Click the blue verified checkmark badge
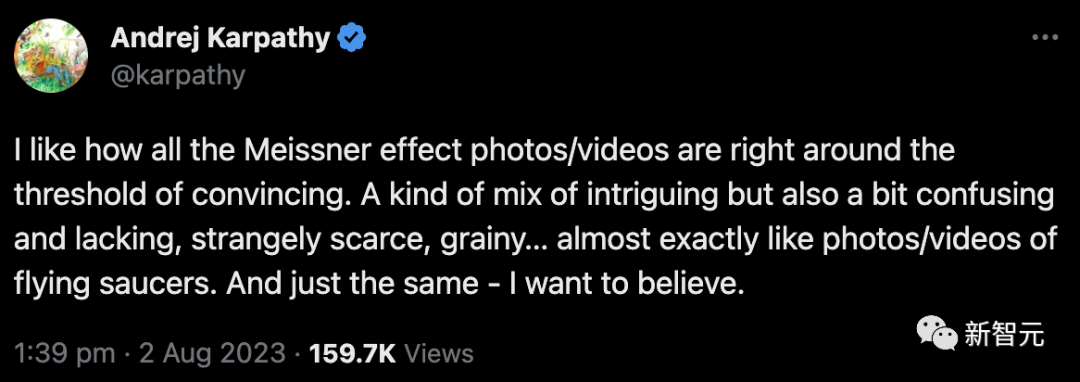This screenshot has height=382, width=1080. pyautogui.click(x=351, y=39)
